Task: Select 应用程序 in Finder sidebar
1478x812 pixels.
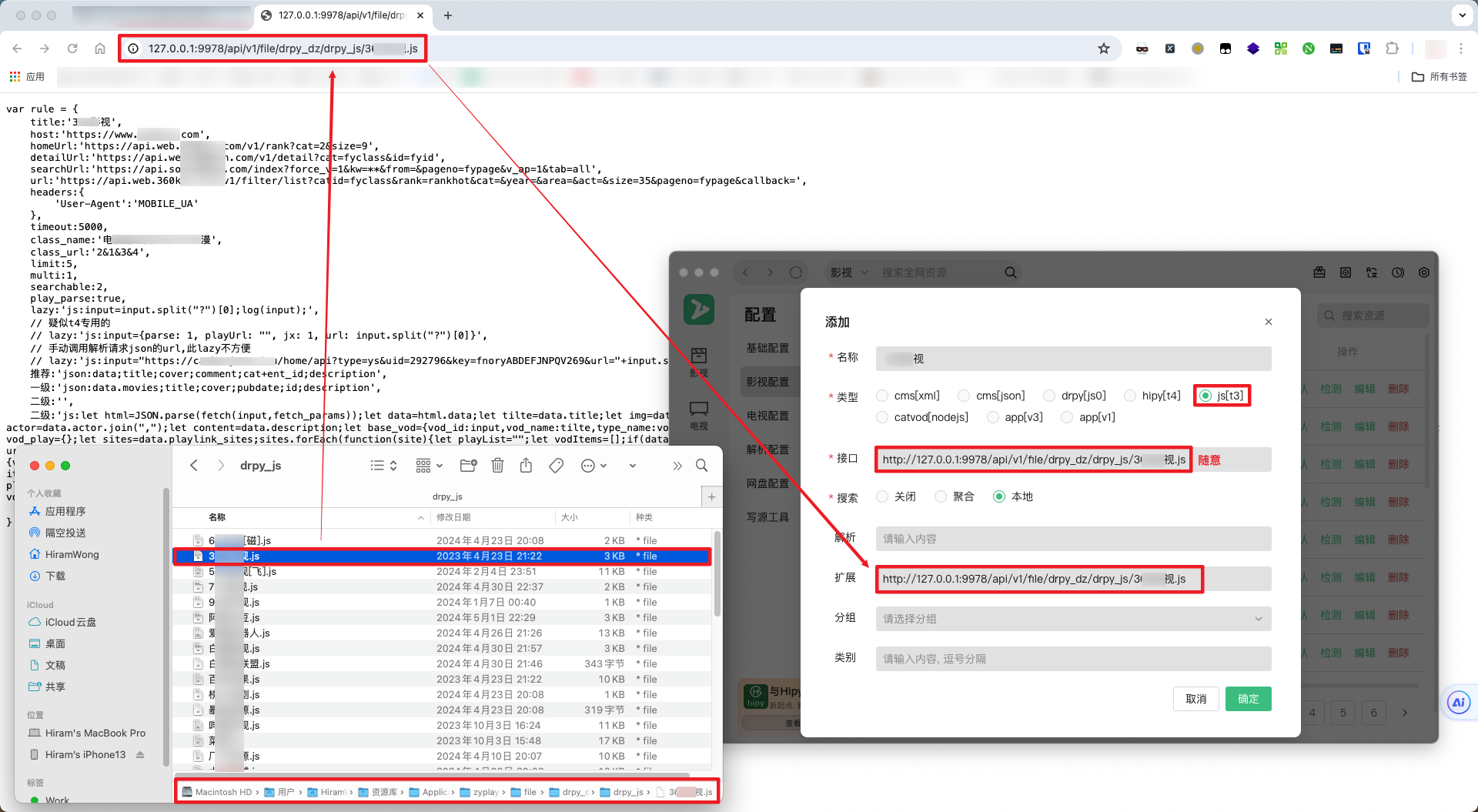Action: (x=58, y=511)
